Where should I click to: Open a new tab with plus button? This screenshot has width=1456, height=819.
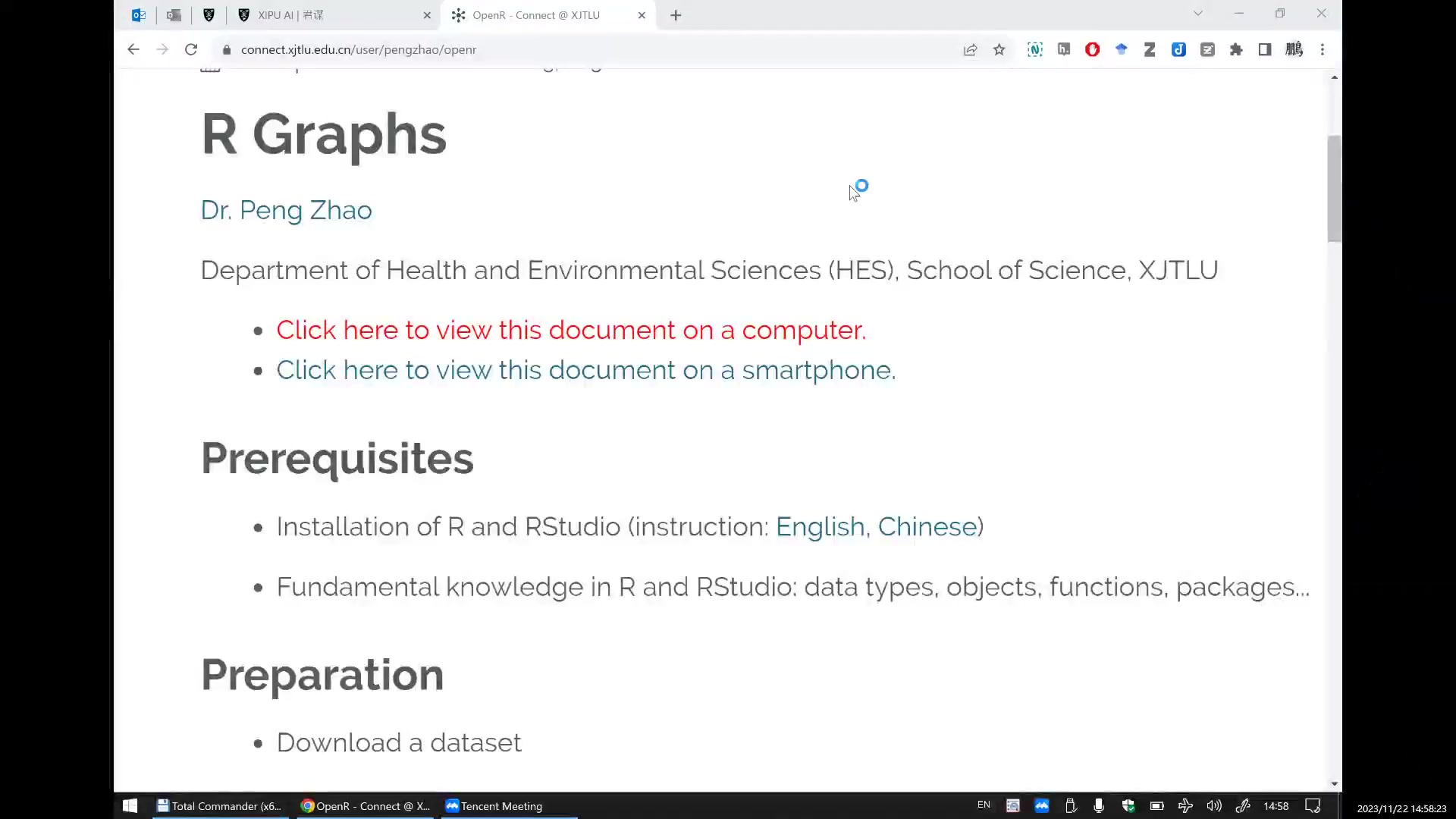676,15
